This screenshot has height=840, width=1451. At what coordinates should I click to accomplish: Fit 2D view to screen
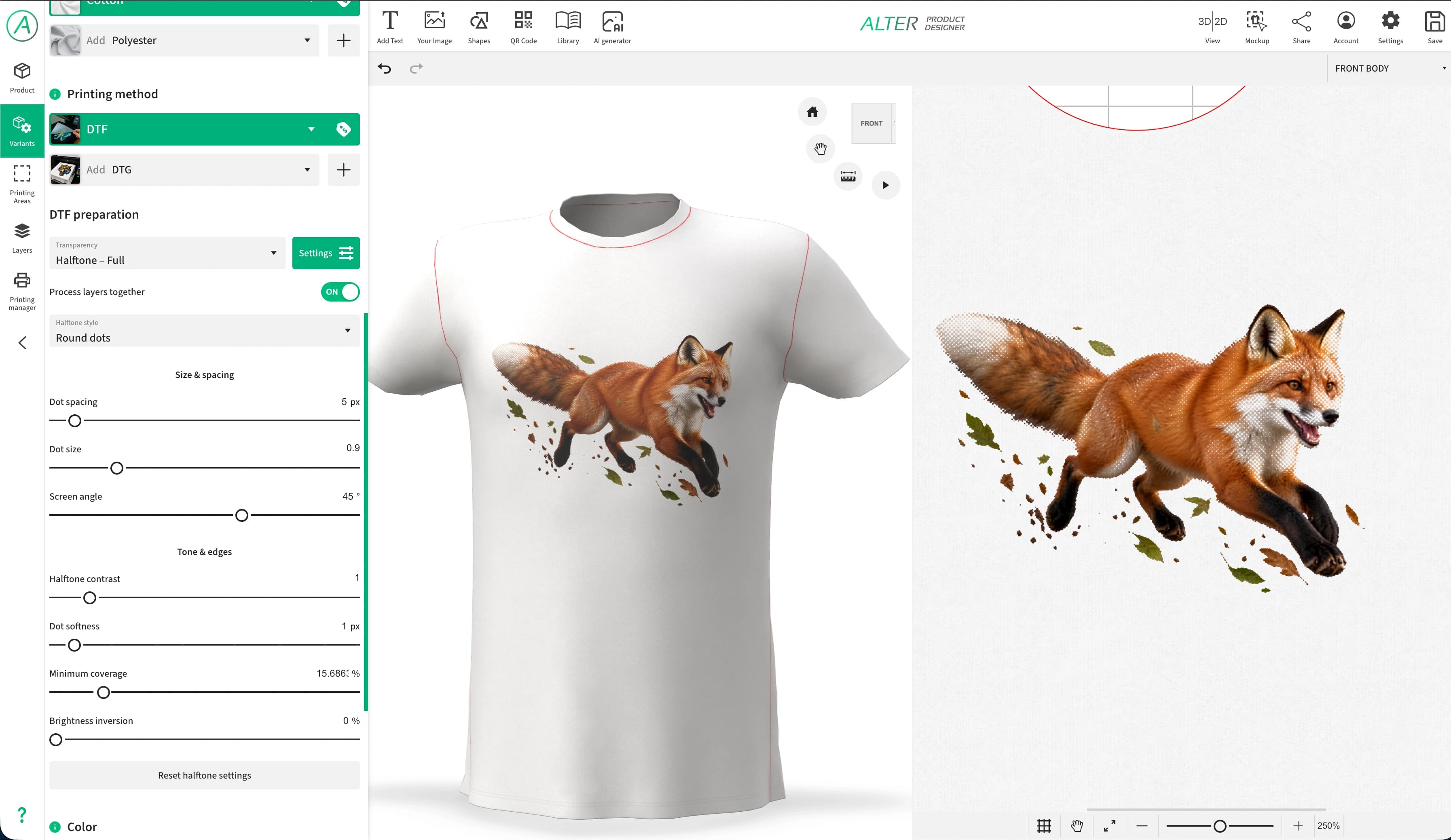(1109, 825)
